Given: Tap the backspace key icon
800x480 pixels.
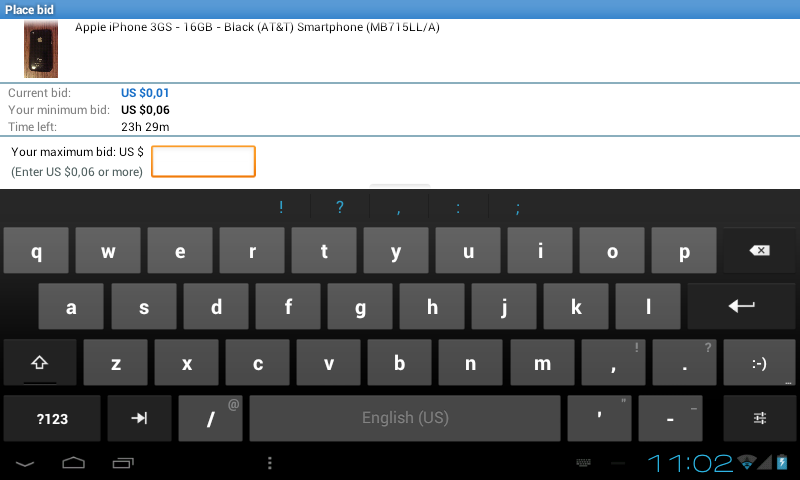Looking at the screenshot, I should coord(759,250).
